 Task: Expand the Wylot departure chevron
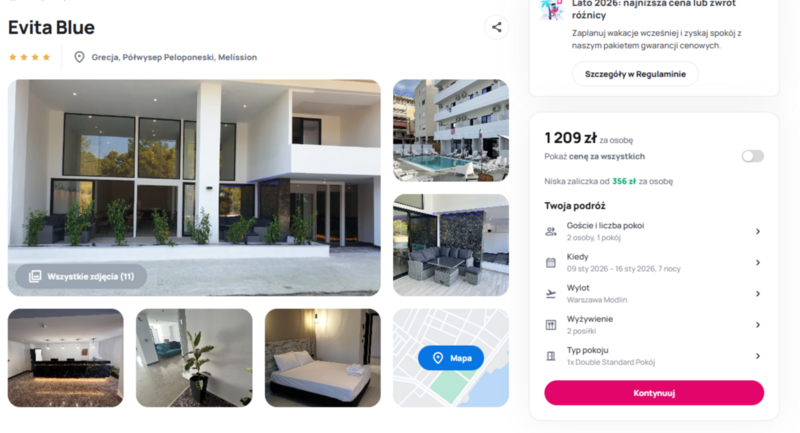pyautogui.click(x=758, y=294)
